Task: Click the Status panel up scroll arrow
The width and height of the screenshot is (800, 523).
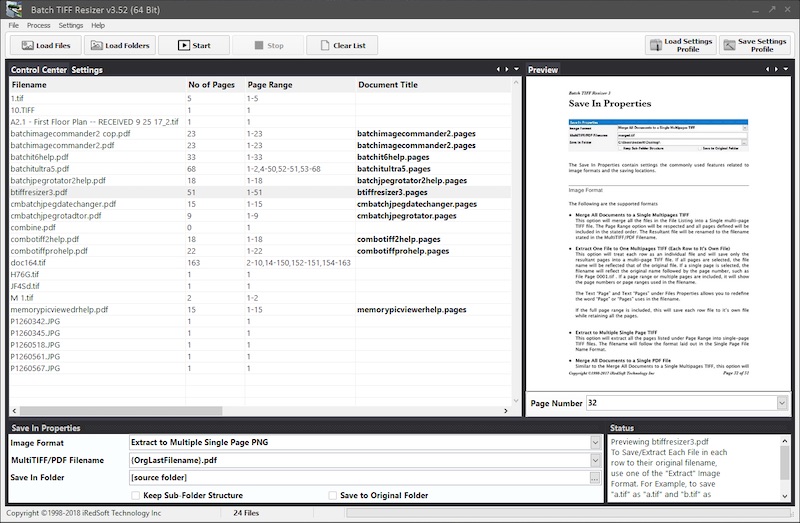Action: click(x=785, y=440)
